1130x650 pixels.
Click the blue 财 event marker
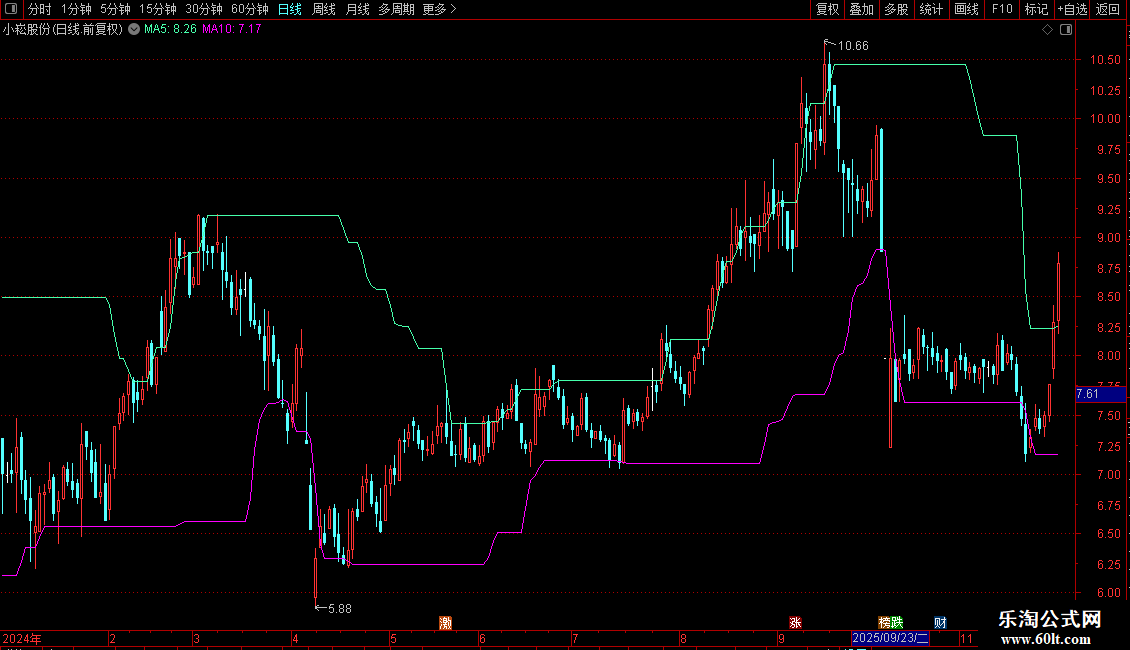pyautogui.click(x=940, y=623)
